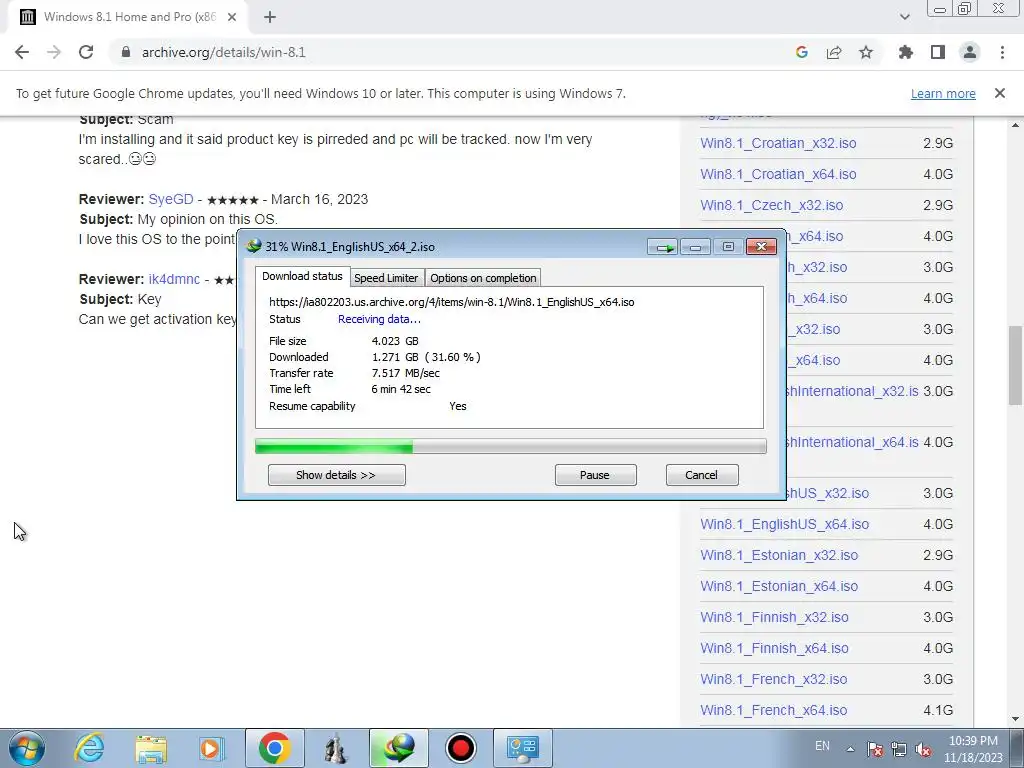The image size is (1024, 768).
Task: Switch to Download status tab
Action: [x=302, y=276]
